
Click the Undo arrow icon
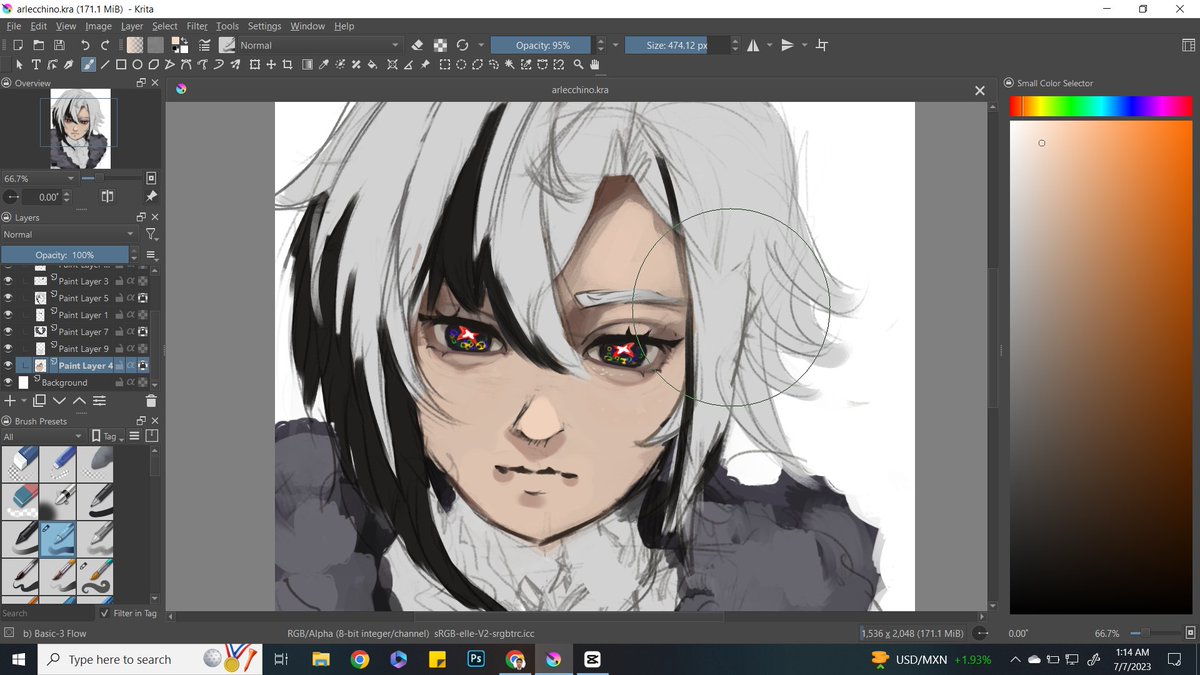point(85,45)
